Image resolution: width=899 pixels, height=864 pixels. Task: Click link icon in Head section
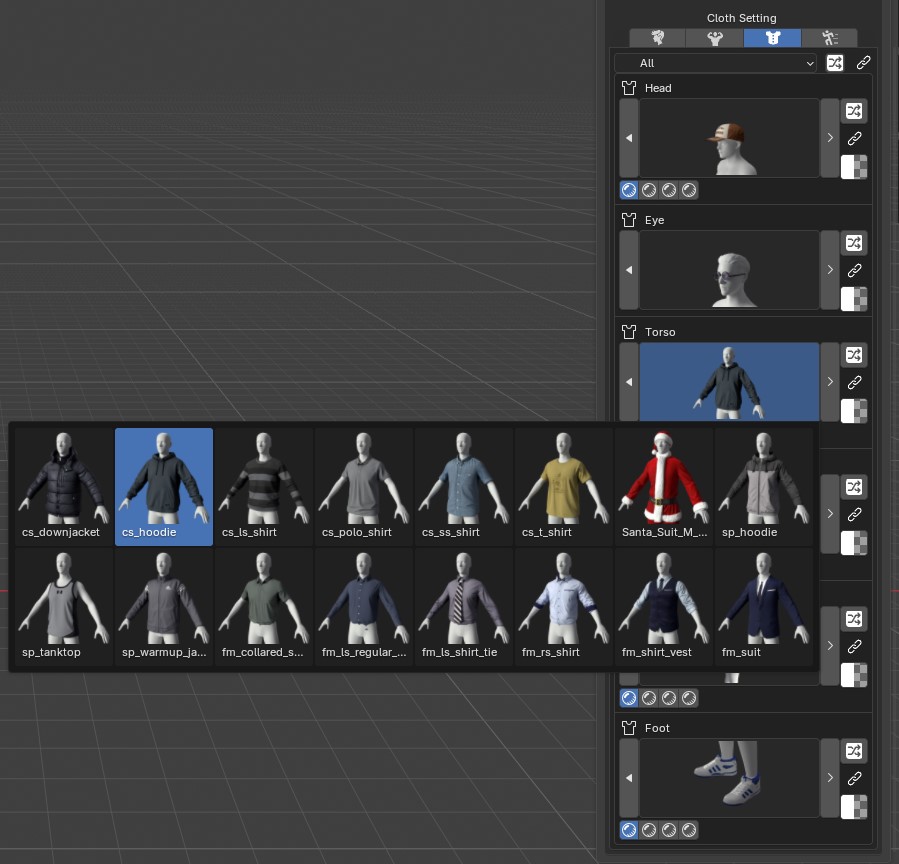click(x=854, y=139)
